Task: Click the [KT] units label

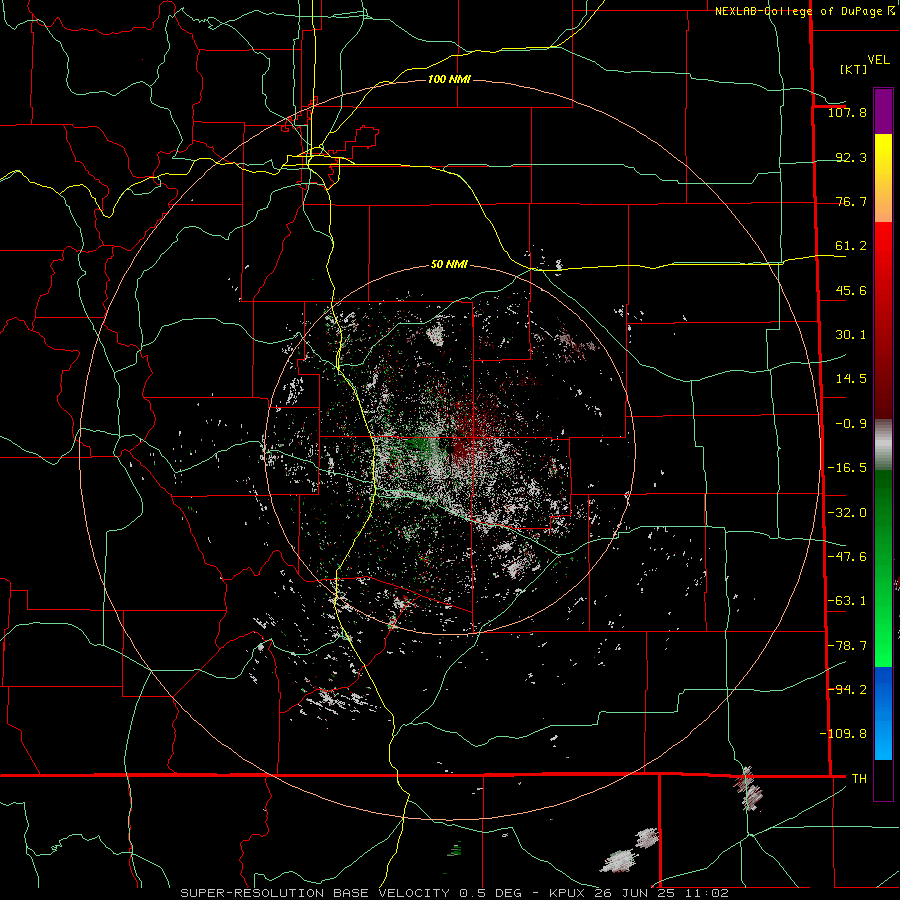Action: (x=853, y=69)
